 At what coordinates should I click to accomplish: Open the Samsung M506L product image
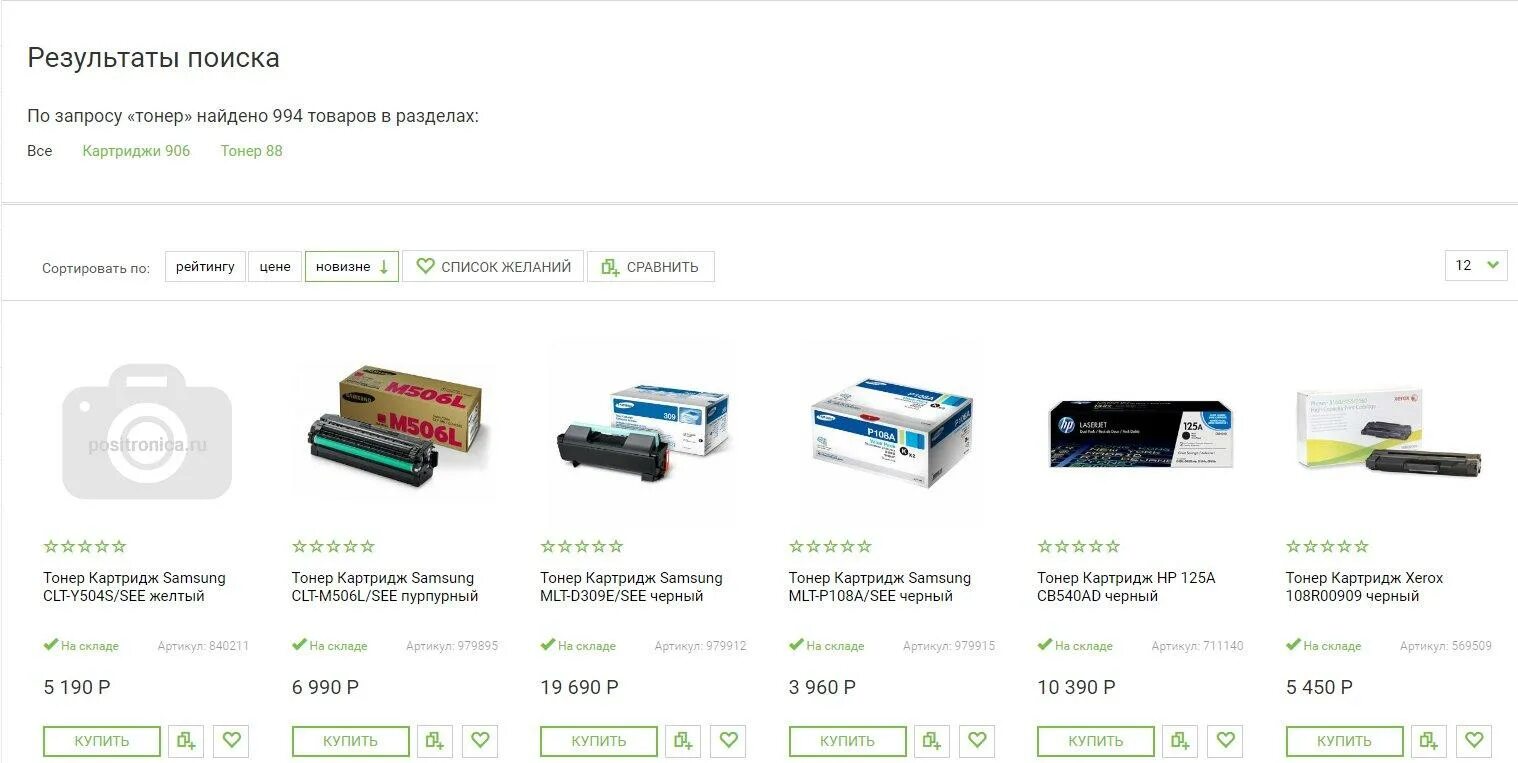pyautogui.click(x=394, y=426)
